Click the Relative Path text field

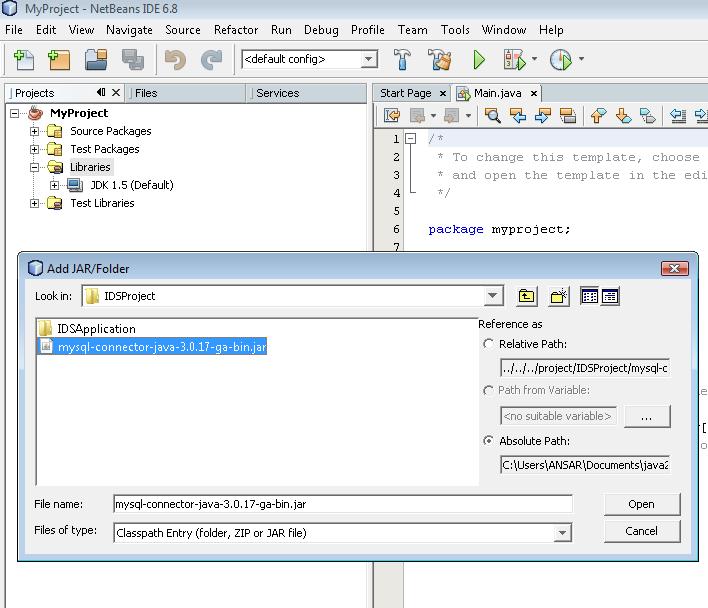584,368
